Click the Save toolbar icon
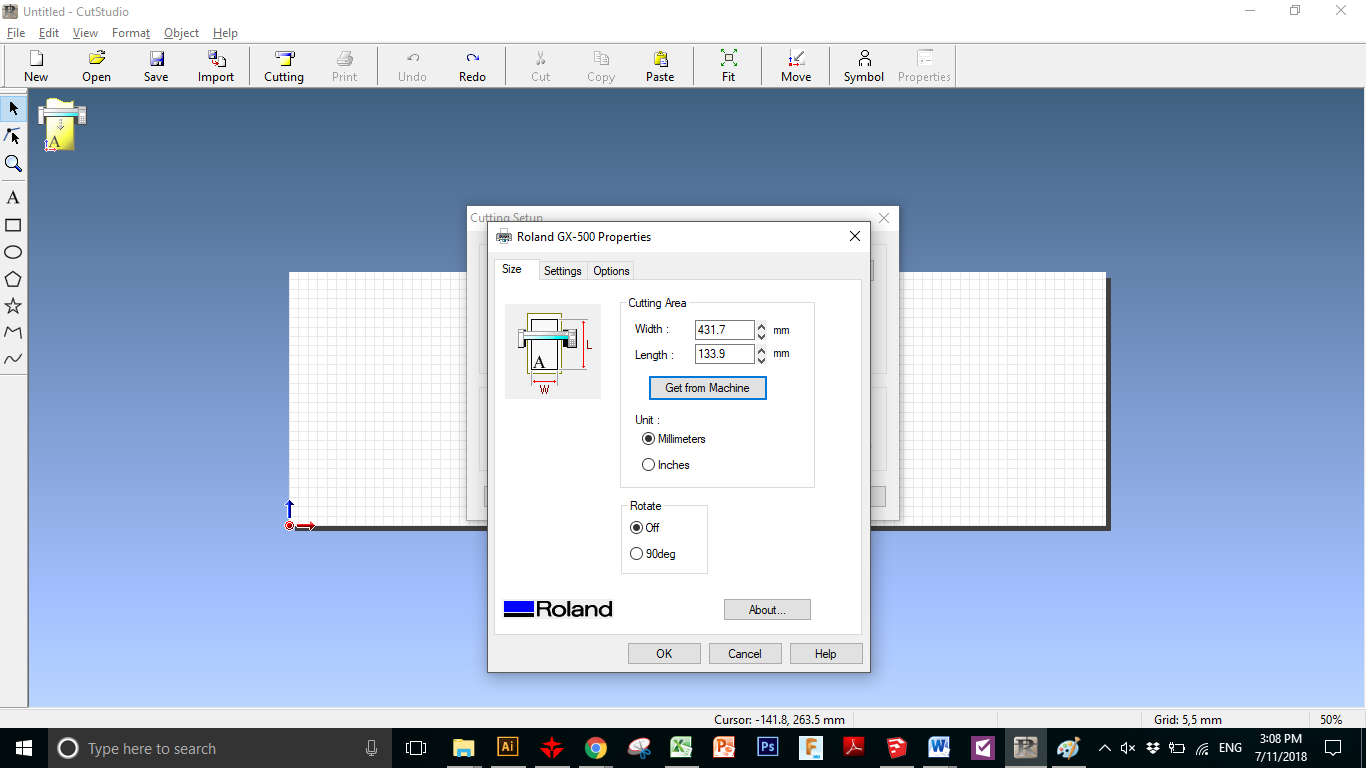The width and height of the screenshot is (1366, 768). (x=156, y=66)
